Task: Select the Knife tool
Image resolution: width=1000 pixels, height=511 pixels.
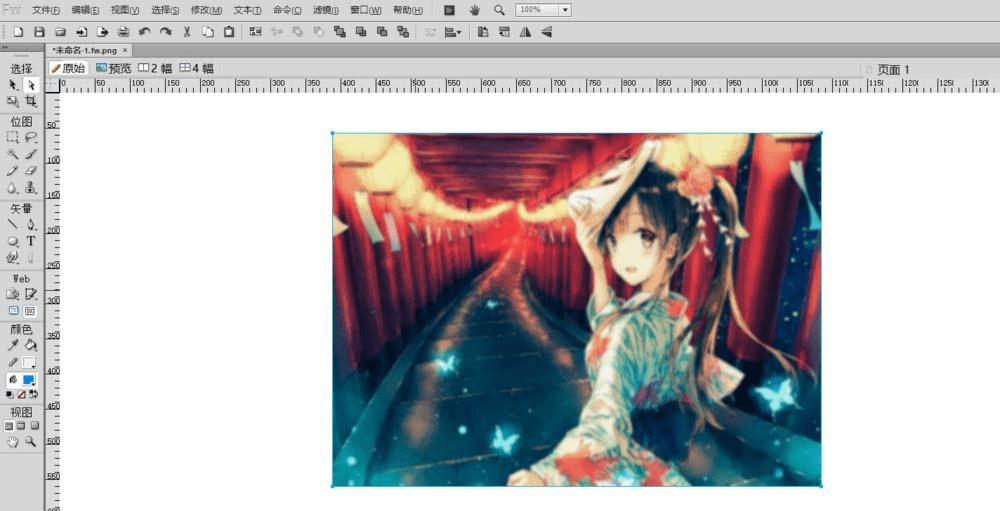Action: (x=31, y=258)
